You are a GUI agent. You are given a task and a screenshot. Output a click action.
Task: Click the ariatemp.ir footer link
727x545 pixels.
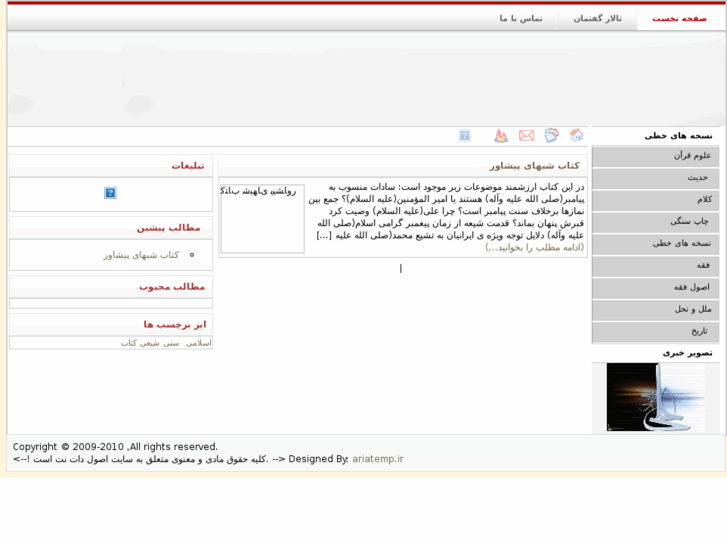tap(377, 459)
